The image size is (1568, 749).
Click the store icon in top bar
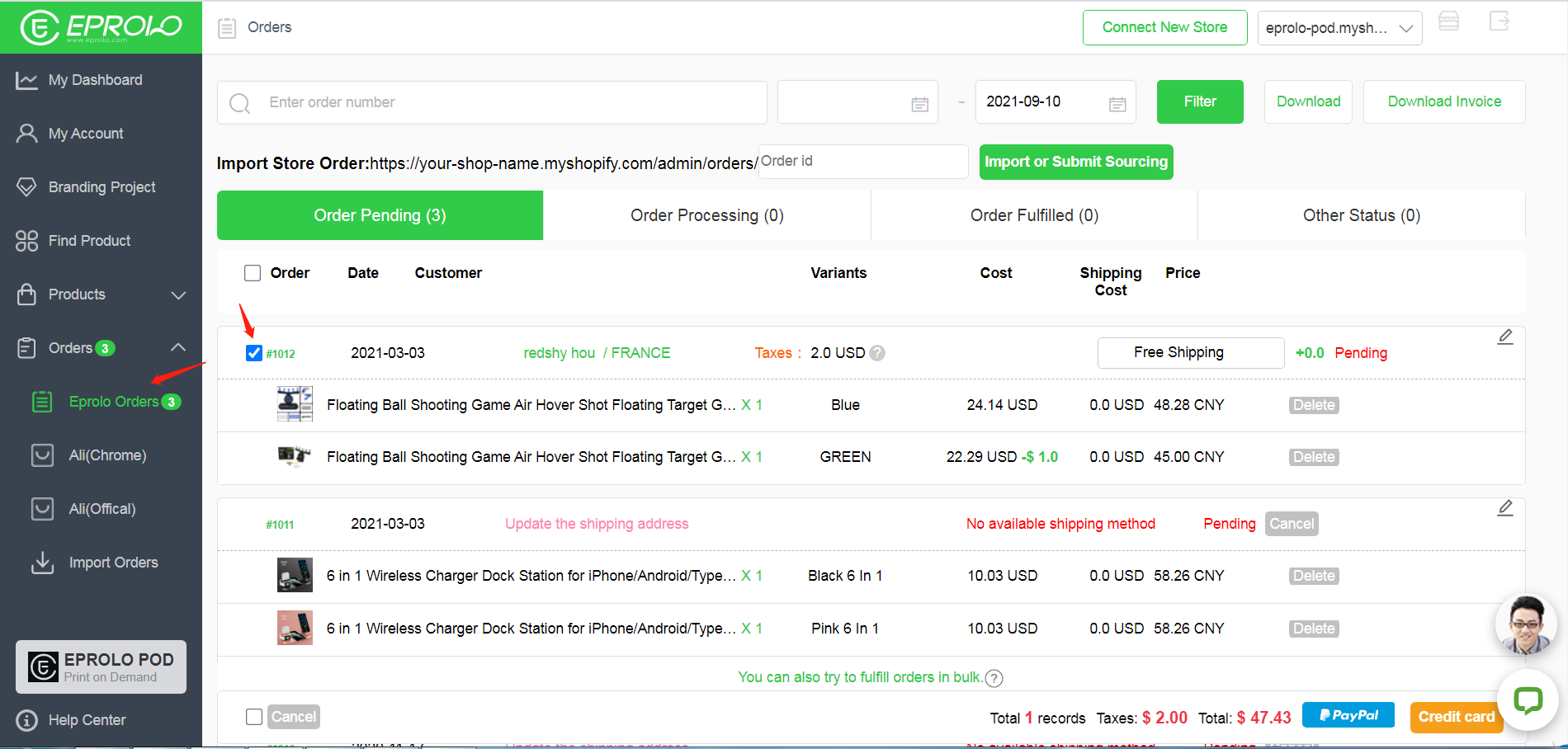(x=1449, y=22)
